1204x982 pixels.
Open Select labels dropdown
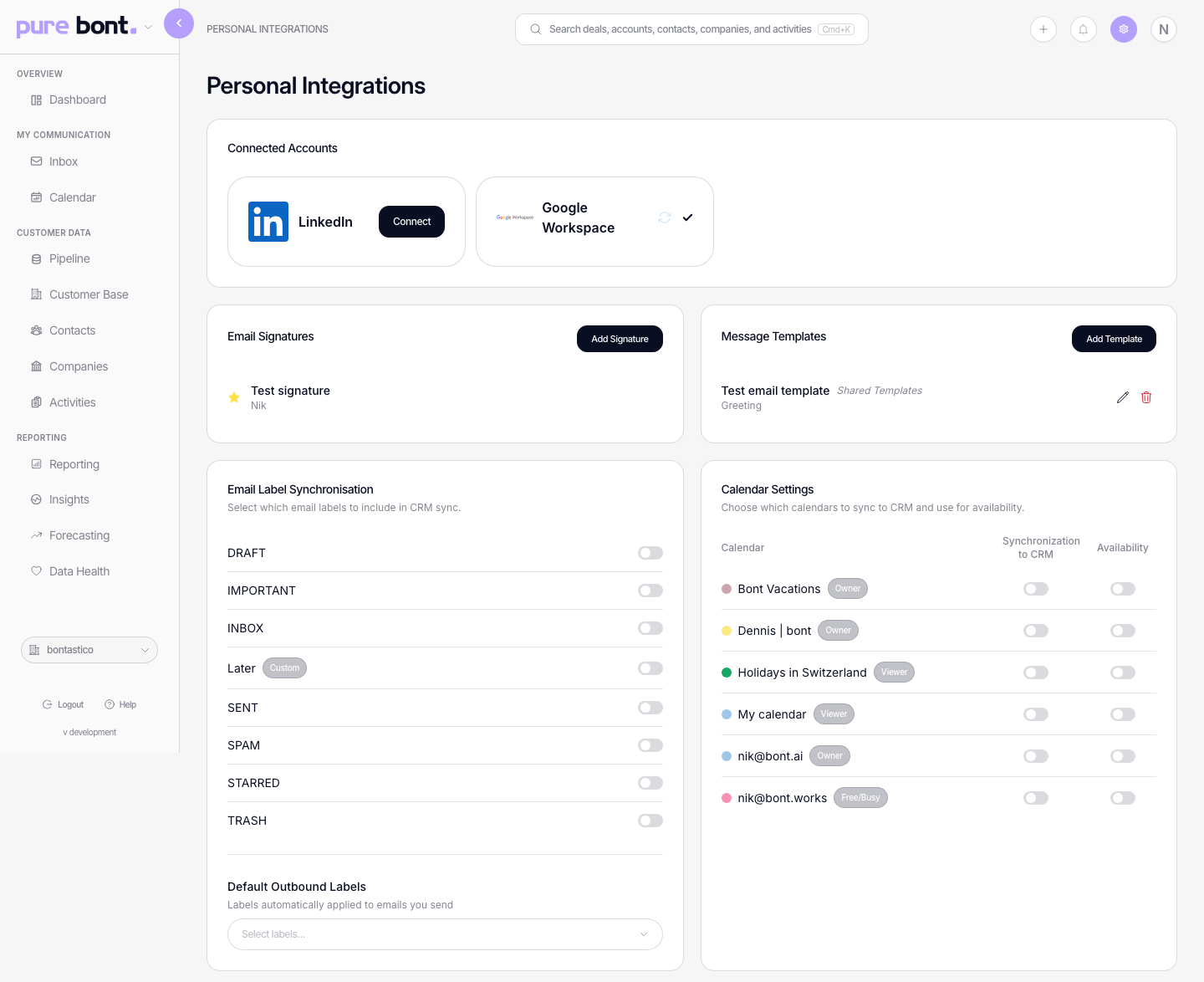pyautogui.click(x=445, y=934)
